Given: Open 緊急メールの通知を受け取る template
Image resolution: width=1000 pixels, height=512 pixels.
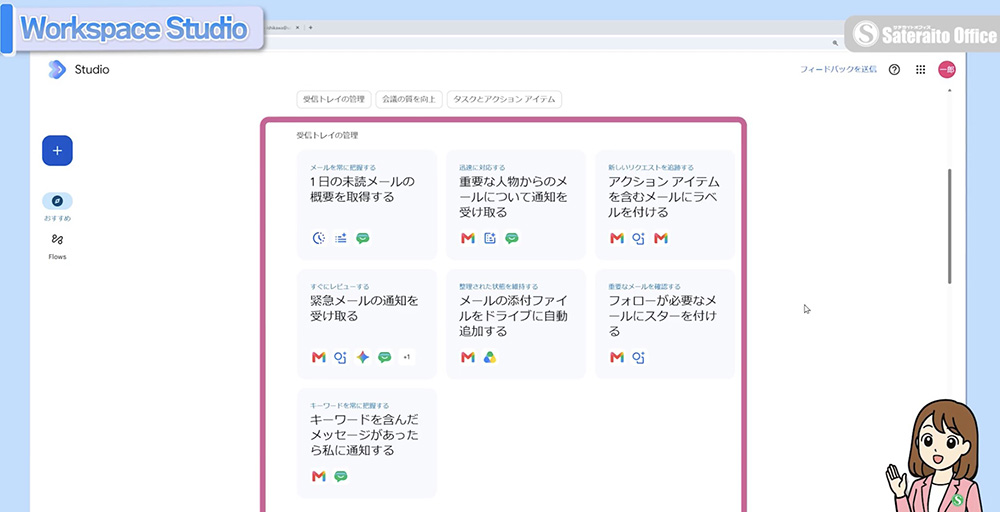Looking at the screenshot, I should coord(367,324).
